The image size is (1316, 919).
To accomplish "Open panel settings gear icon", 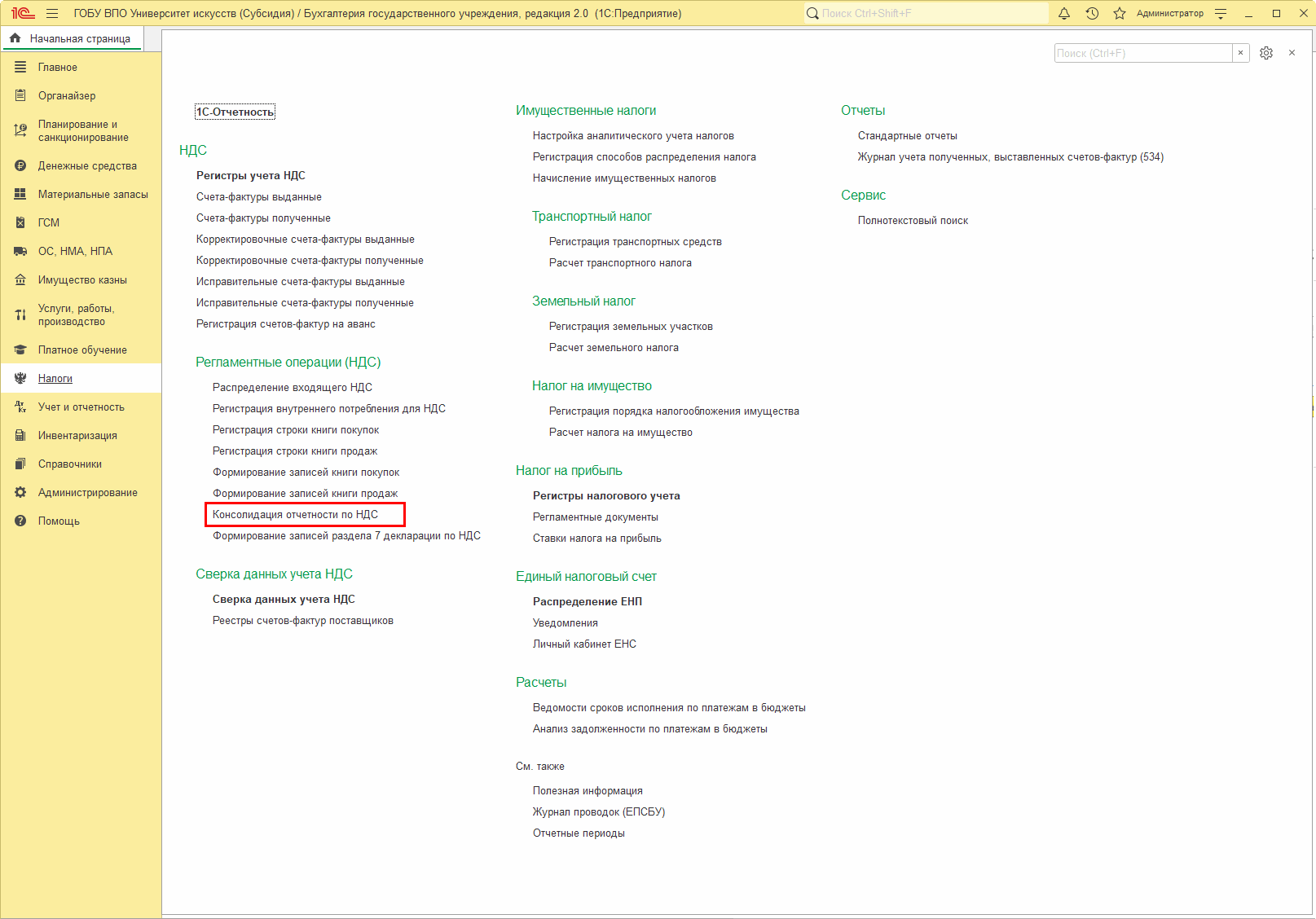I will (x=1265, y=53).
